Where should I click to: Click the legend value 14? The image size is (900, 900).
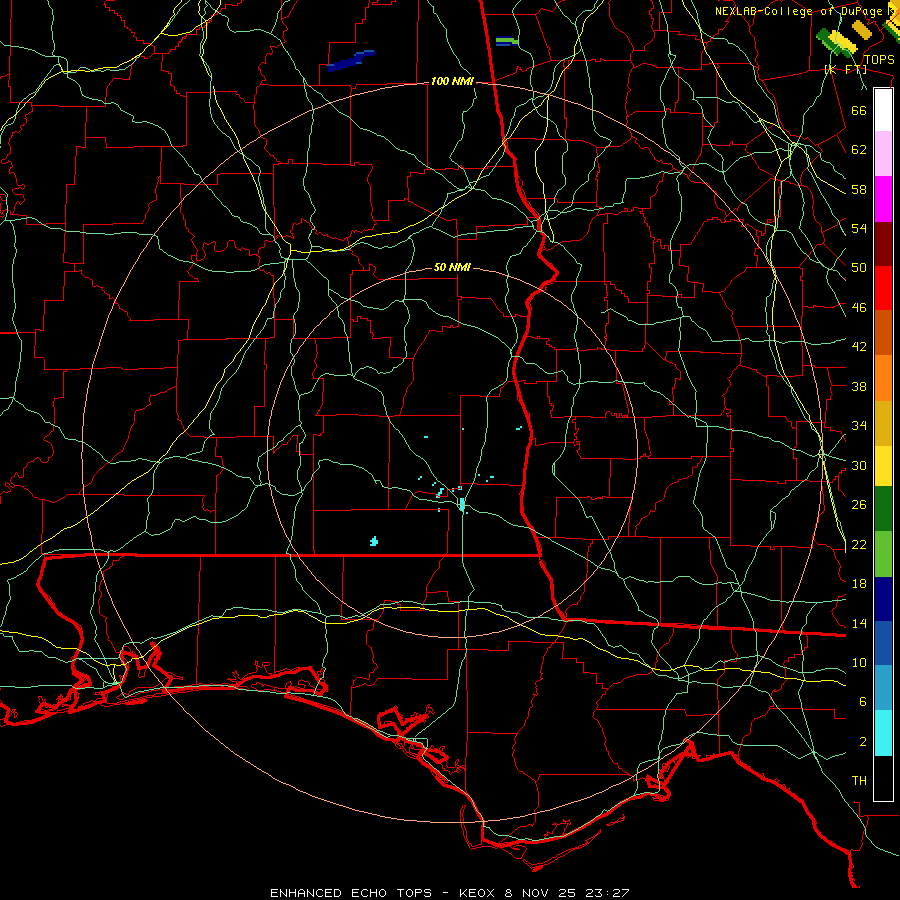pos(859,623)
